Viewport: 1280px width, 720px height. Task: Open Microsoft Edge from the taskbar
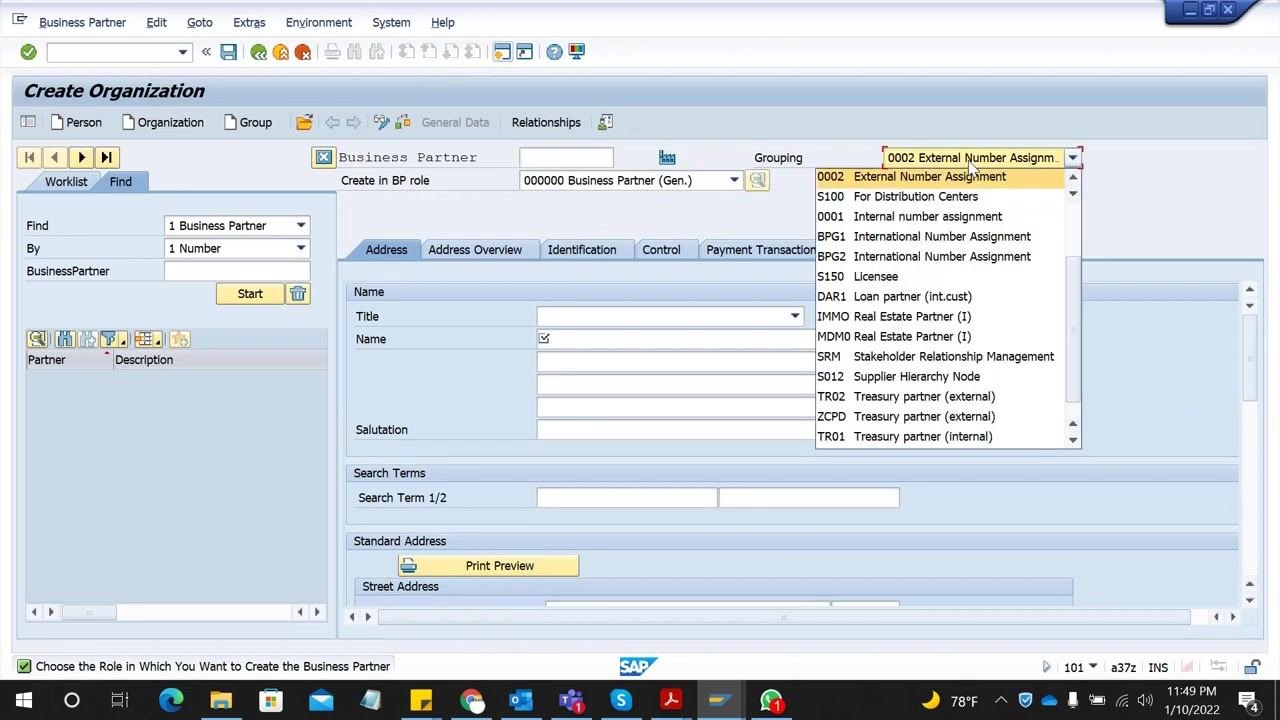click(171, 700)
